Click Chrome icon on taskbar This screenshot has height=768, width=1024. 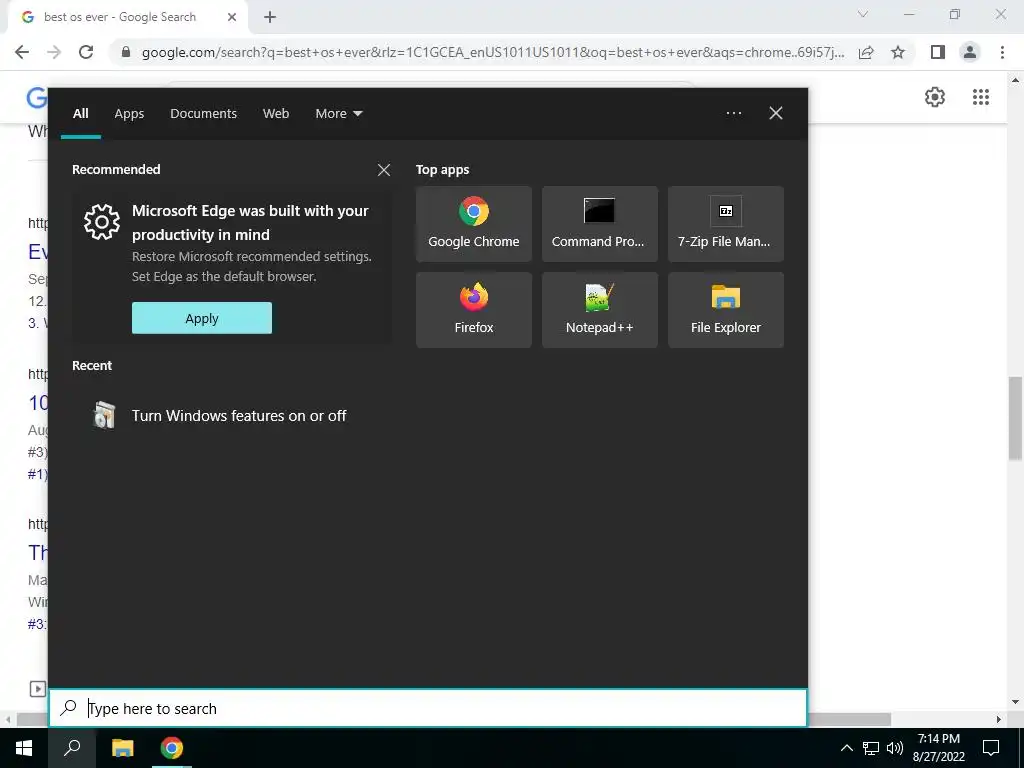(172, 748)
